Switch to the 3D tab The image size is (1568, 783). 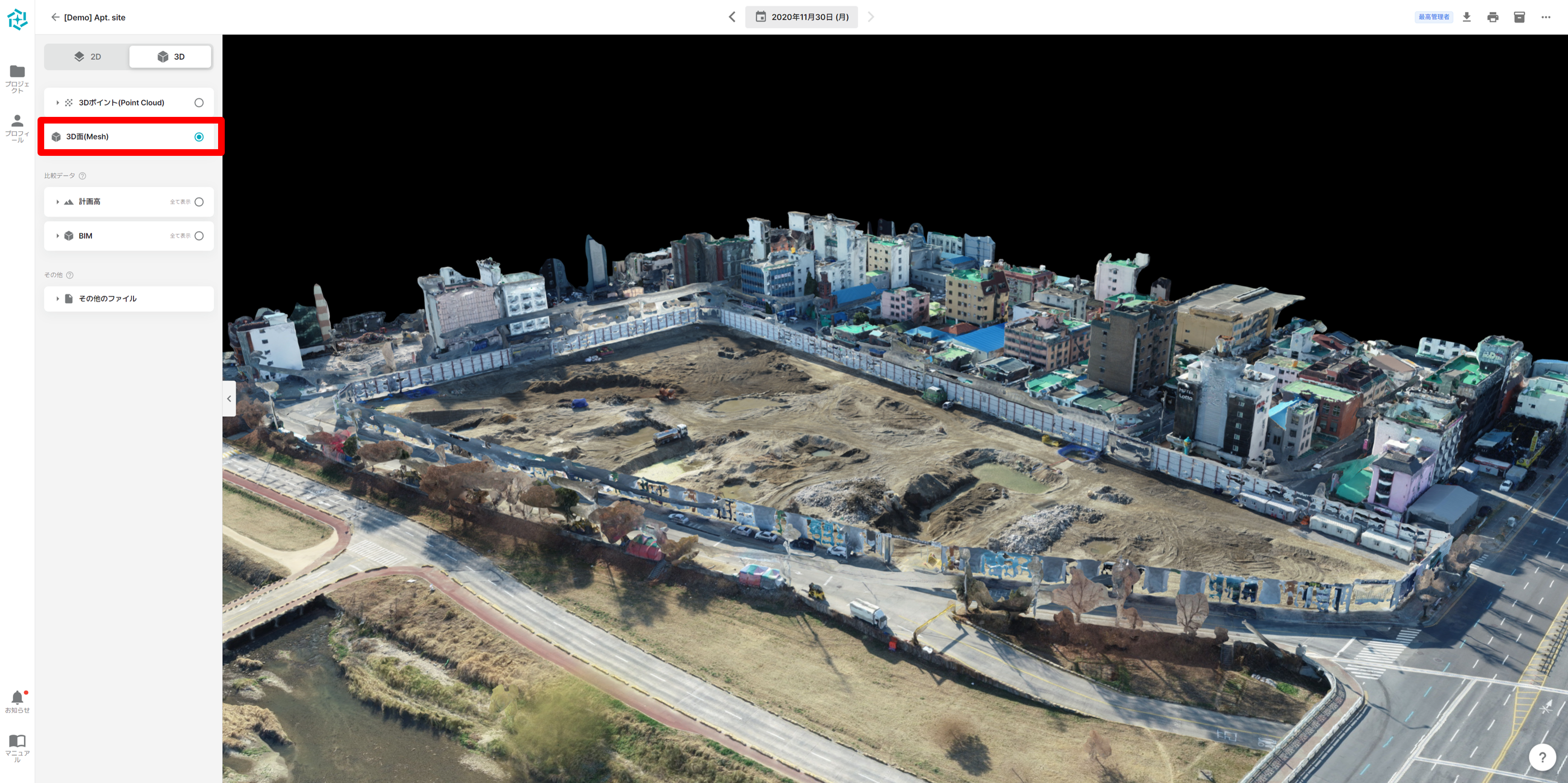171,57
